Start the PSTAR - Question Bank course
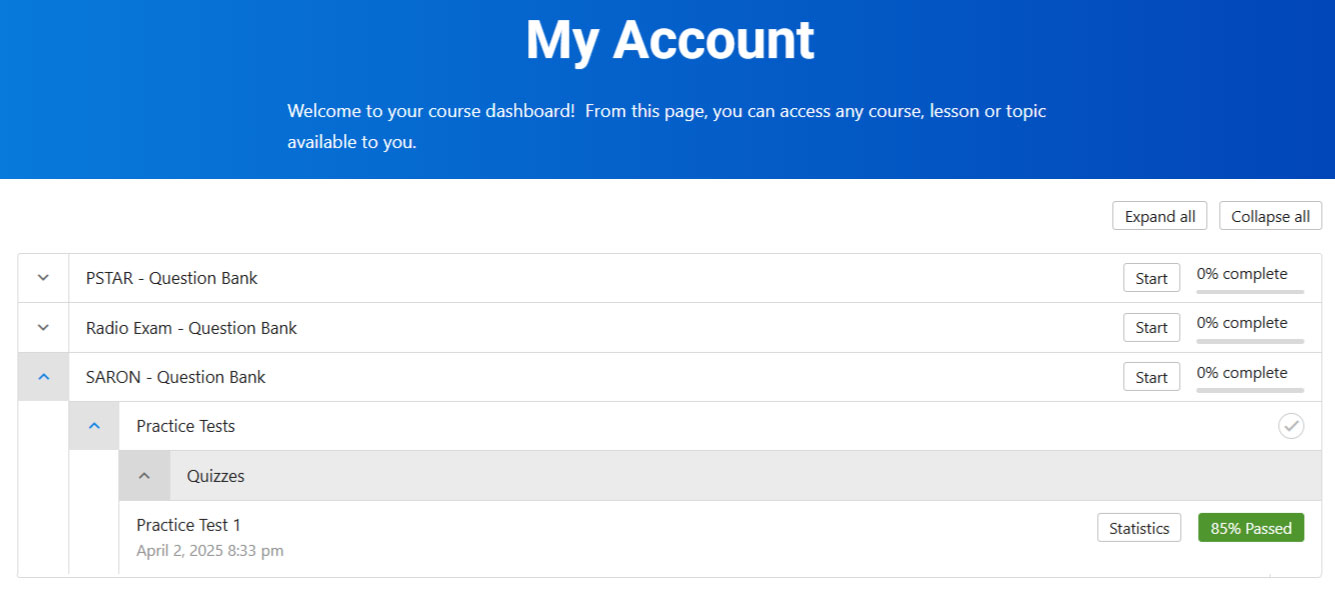The width and height of the screenshot is (1335, 602). (x=1151, y=278)
